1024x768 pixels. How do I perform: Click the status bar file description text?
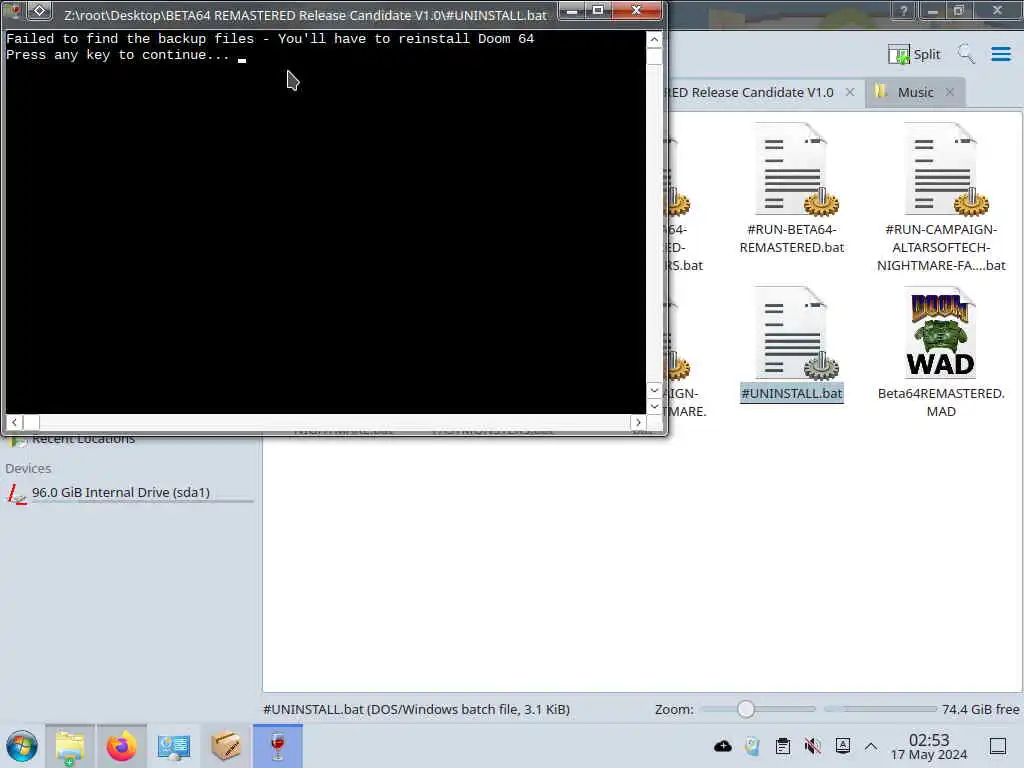(x=417, y=709)
